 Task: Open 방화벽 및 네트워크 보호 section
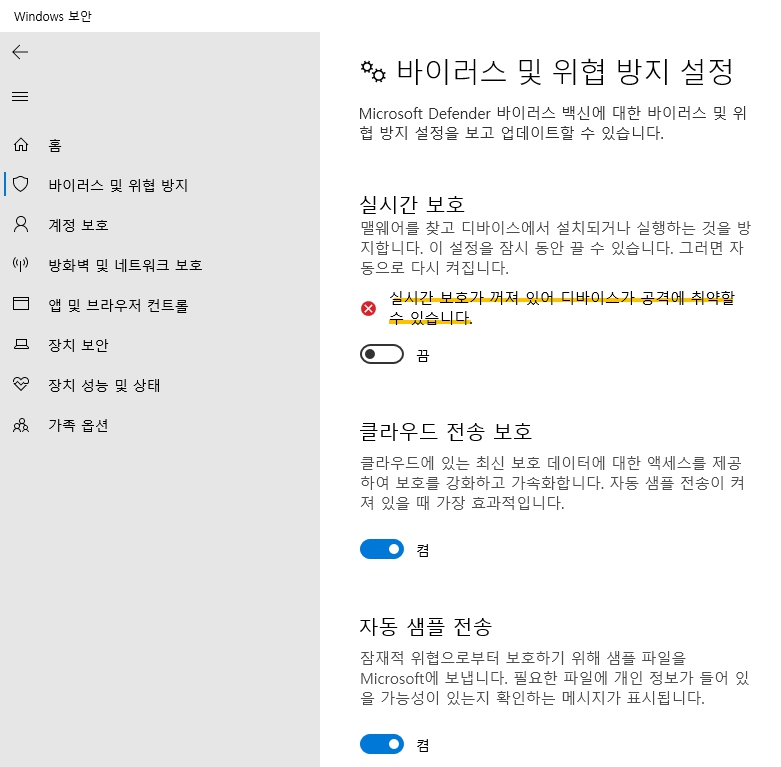125,265
